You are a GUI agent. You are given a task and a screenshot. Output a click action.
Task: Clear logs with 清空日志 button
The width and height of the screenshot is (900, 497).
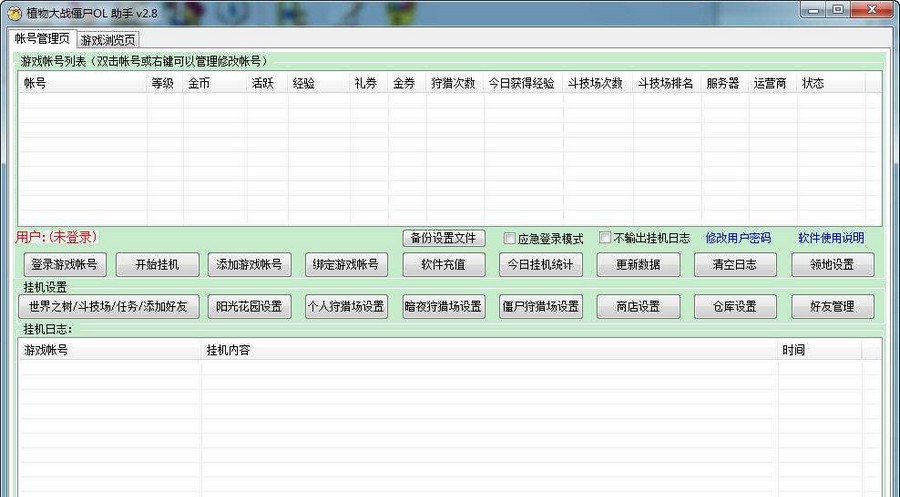tap(735, 265)
